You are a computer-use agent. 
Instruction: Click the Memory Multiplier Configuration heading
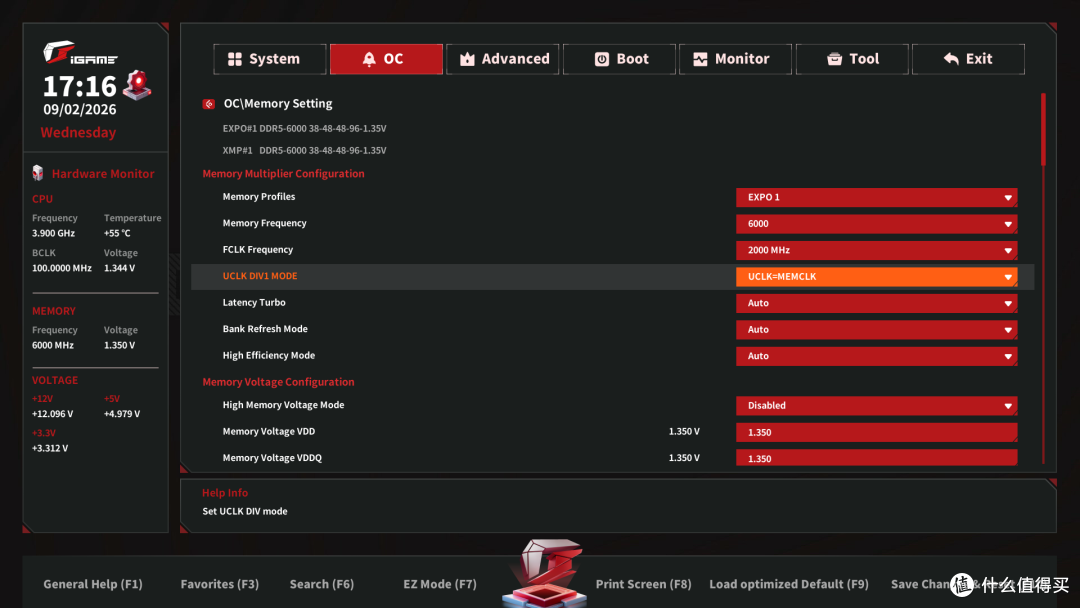pyautogui.click(x=283, y=174)
